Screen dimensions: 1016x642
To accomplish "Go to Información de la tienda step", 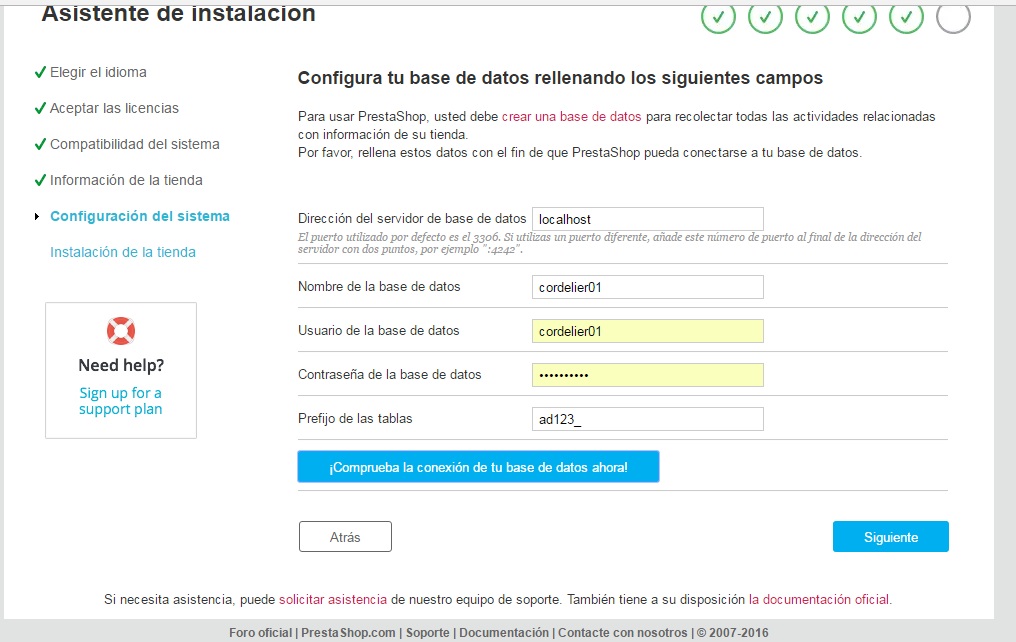I will pos(126,180).
